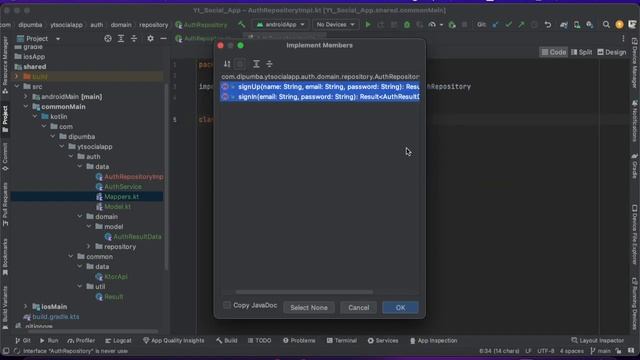Click the Debug bug icon in toolbar
Image resolution: width=640 pixels, height=360 pixels.
(407, 24)
